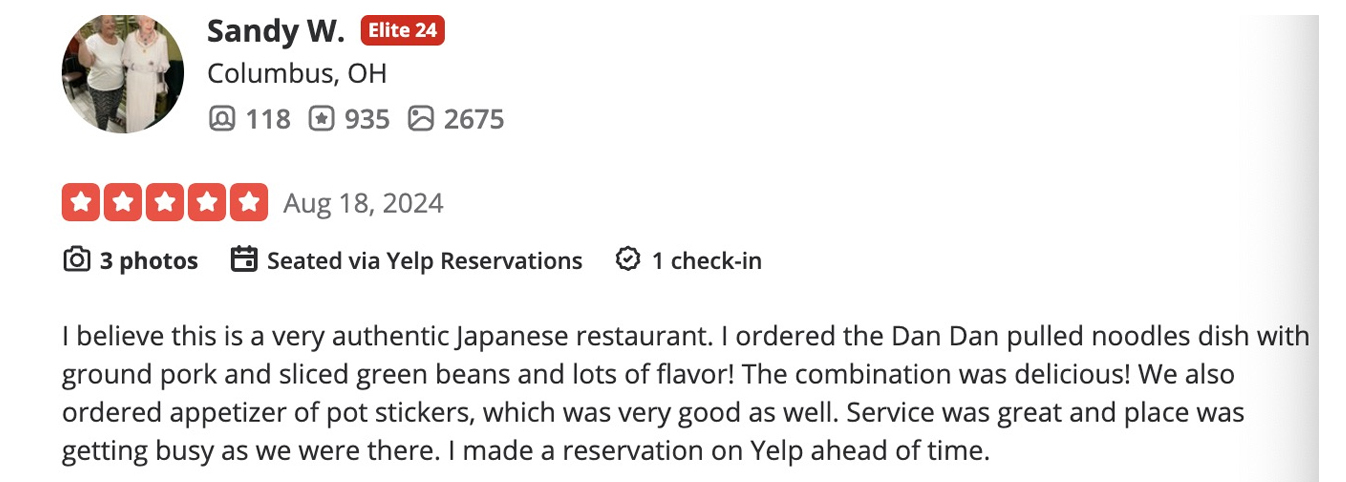This screenshot has height=482, width=1346.
Task: Click the Columbus, OH location text
Action: (x=297, y=74)
